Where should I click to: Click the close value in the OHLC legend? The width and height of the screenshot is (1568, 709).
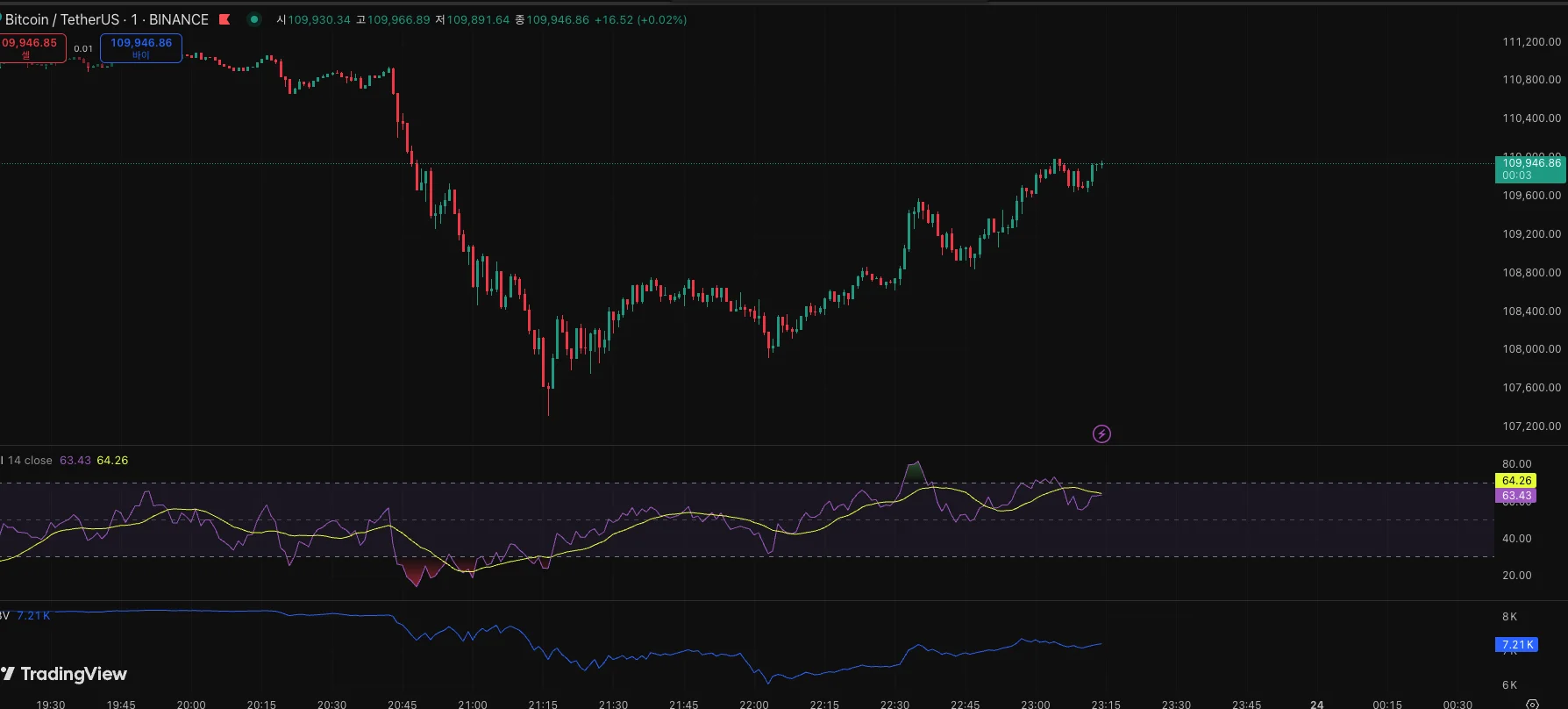[558, 19]
